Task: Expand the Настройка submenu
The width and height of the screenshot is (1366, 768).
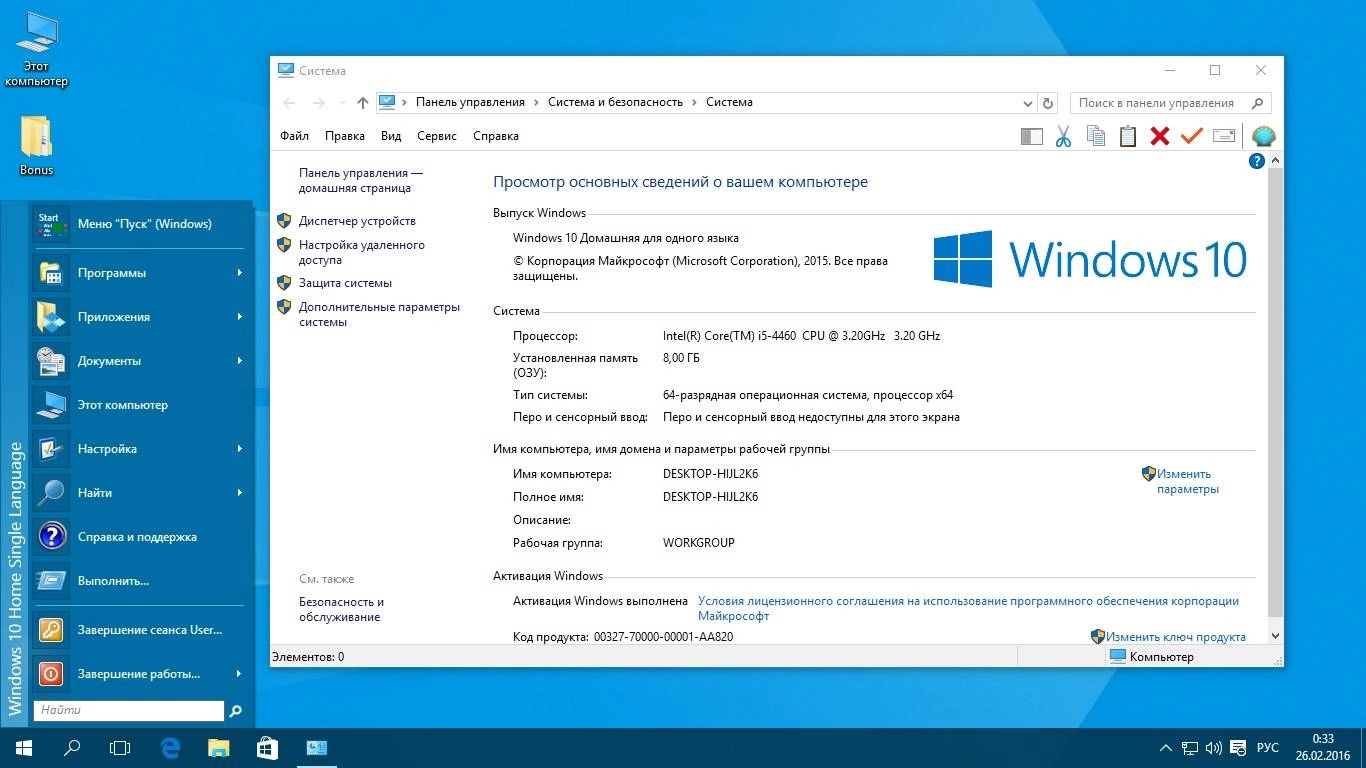Action: tap(240, 449)
